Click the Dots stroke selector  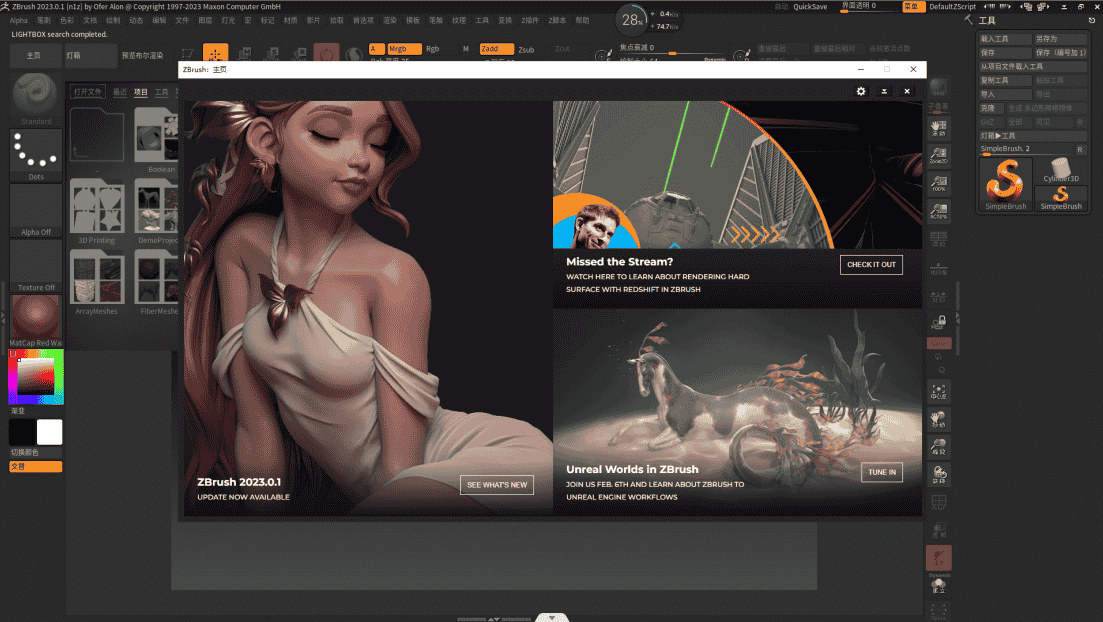[x=35, y=152]
